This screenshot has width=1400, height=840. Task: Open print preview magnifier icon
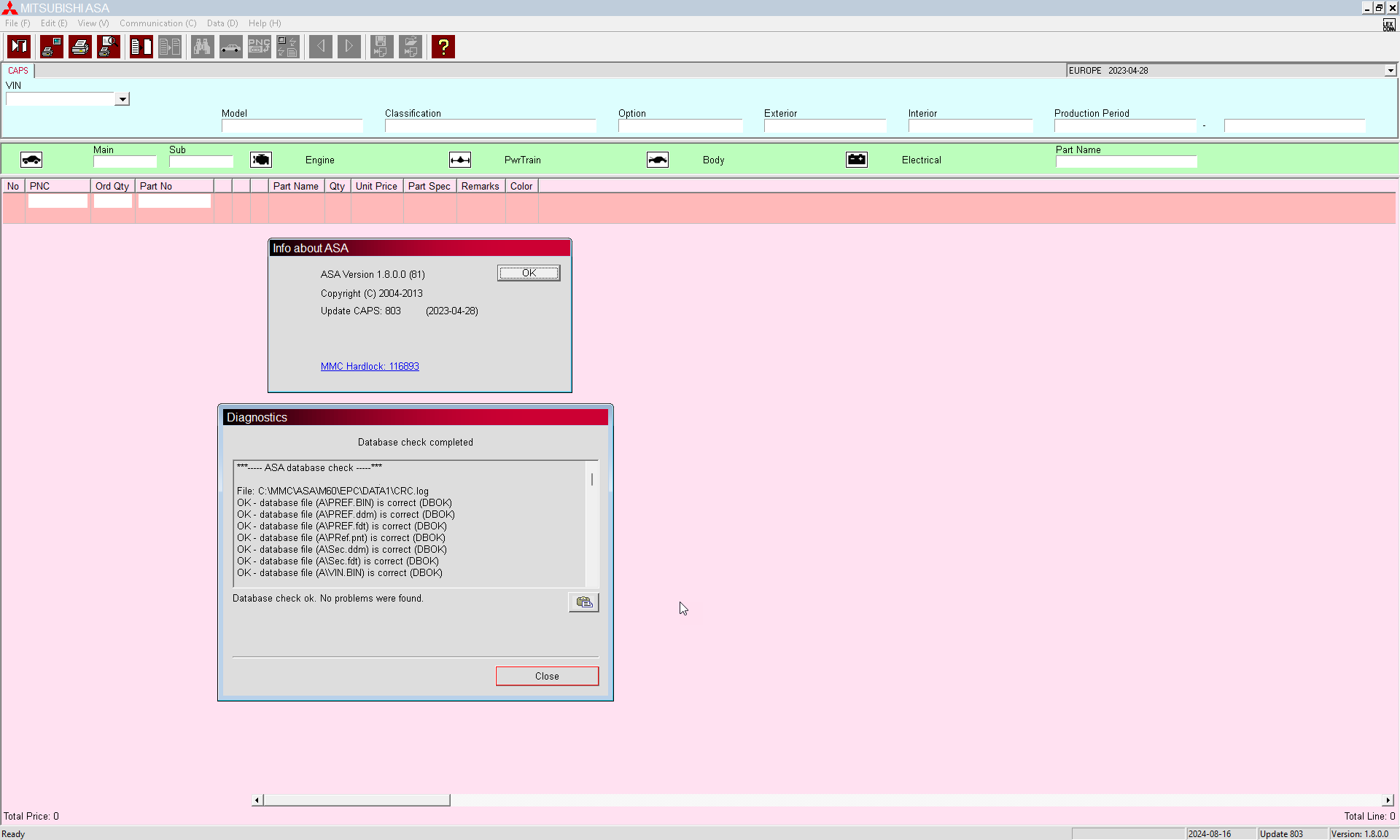pyautogui.click(x=109, y=47)
